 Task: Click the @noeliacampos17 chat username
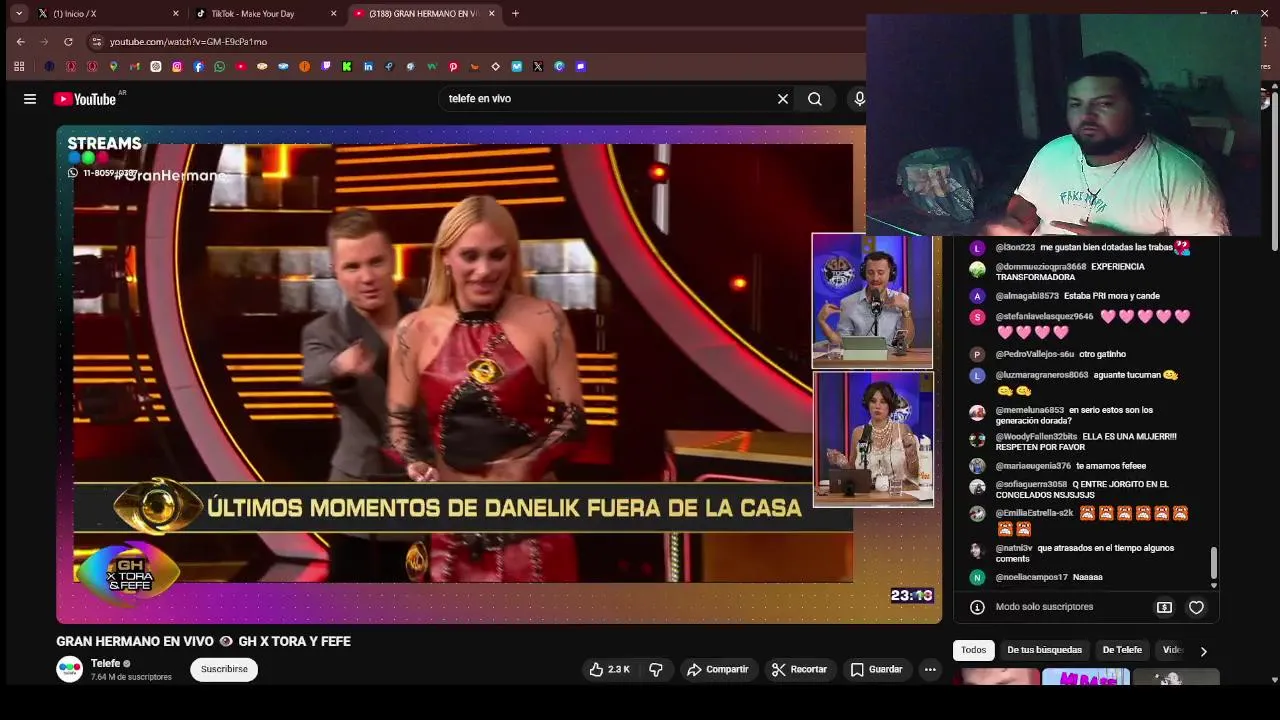(x=1031, y=577)
